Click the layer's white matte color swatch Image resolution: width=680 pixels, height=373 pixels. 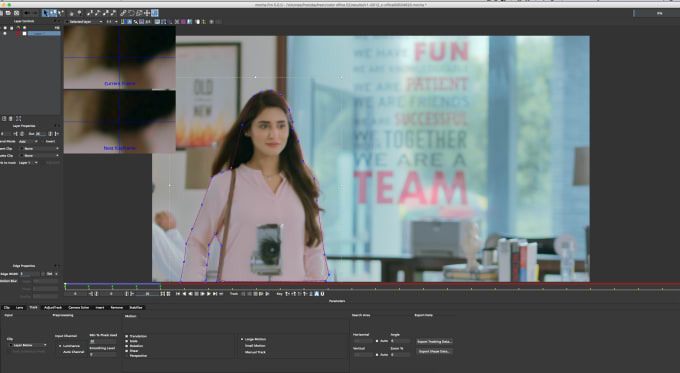pos(25,33)
